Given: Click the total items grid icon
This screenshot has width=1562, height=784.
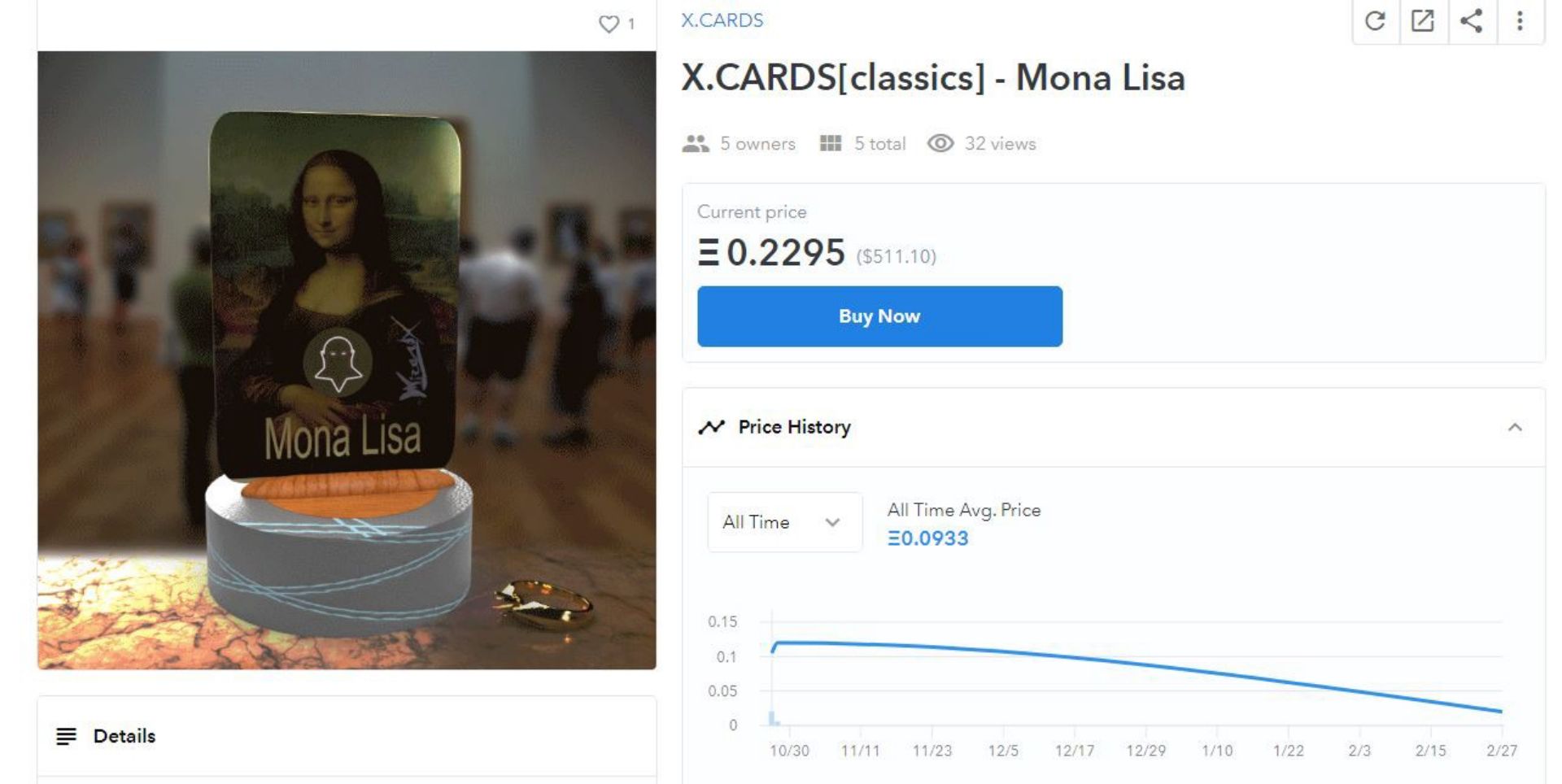Looking at the screenshot, I should click(x=831, y=144).
